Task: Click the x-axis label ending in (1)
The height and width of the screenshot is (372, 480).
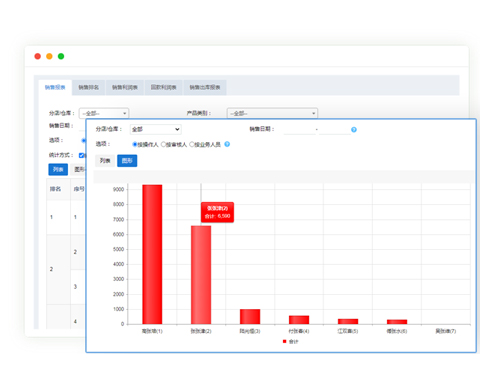Action: (152, 331)
